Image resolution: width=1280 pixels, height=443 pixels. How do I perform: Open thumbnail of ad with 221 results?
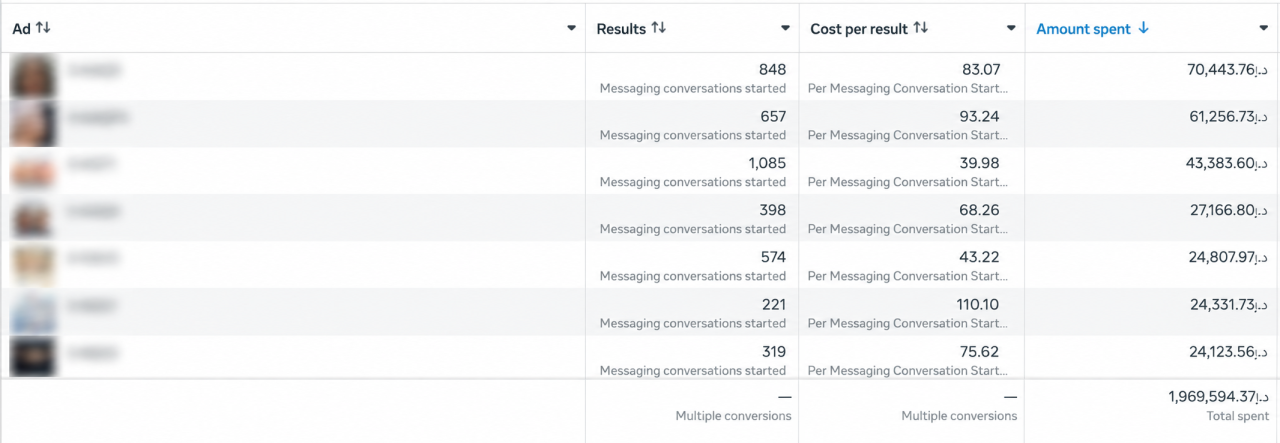coord(33,312)
